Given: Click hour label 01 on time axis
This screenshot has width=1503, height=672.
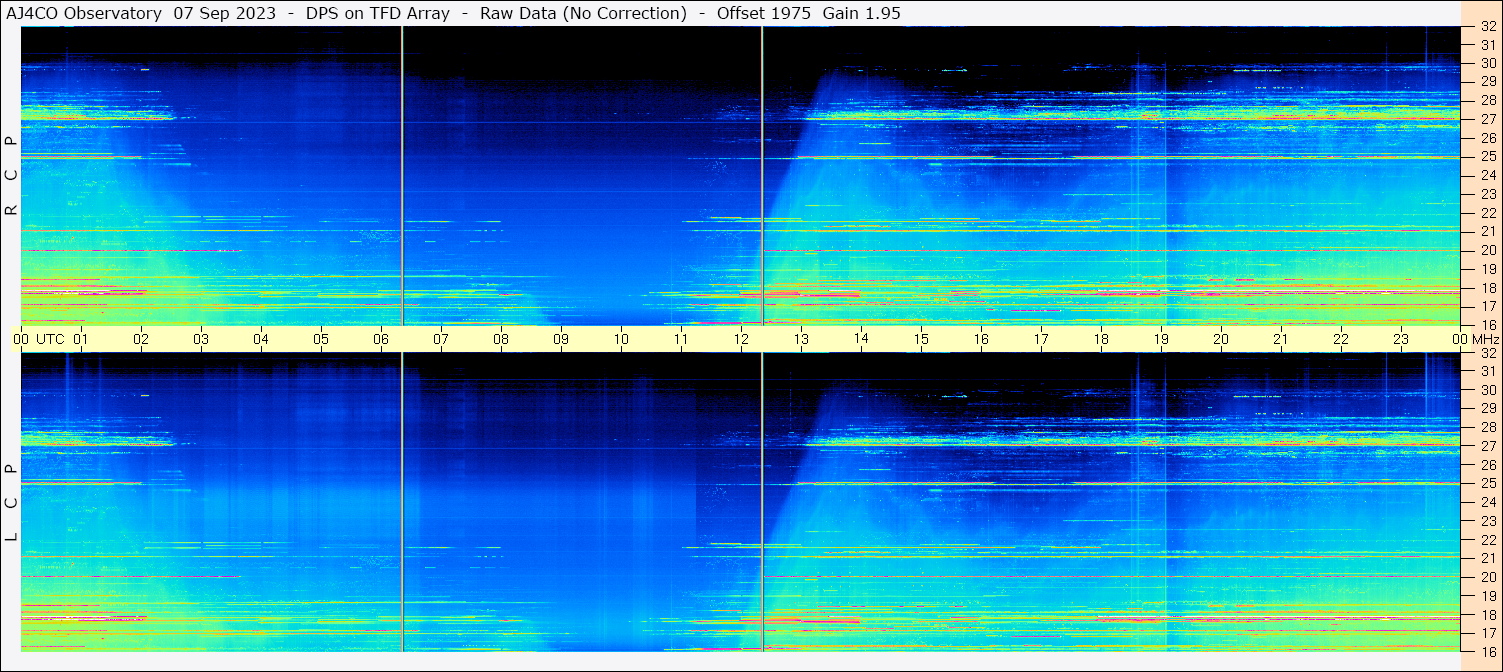Looking at the screenshot, I should (81, 339).
